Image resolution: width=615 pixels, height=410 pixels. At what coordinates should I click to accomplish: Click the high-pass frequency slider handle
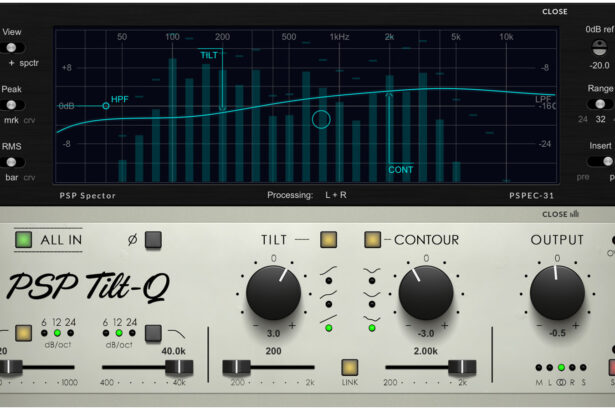11,367
